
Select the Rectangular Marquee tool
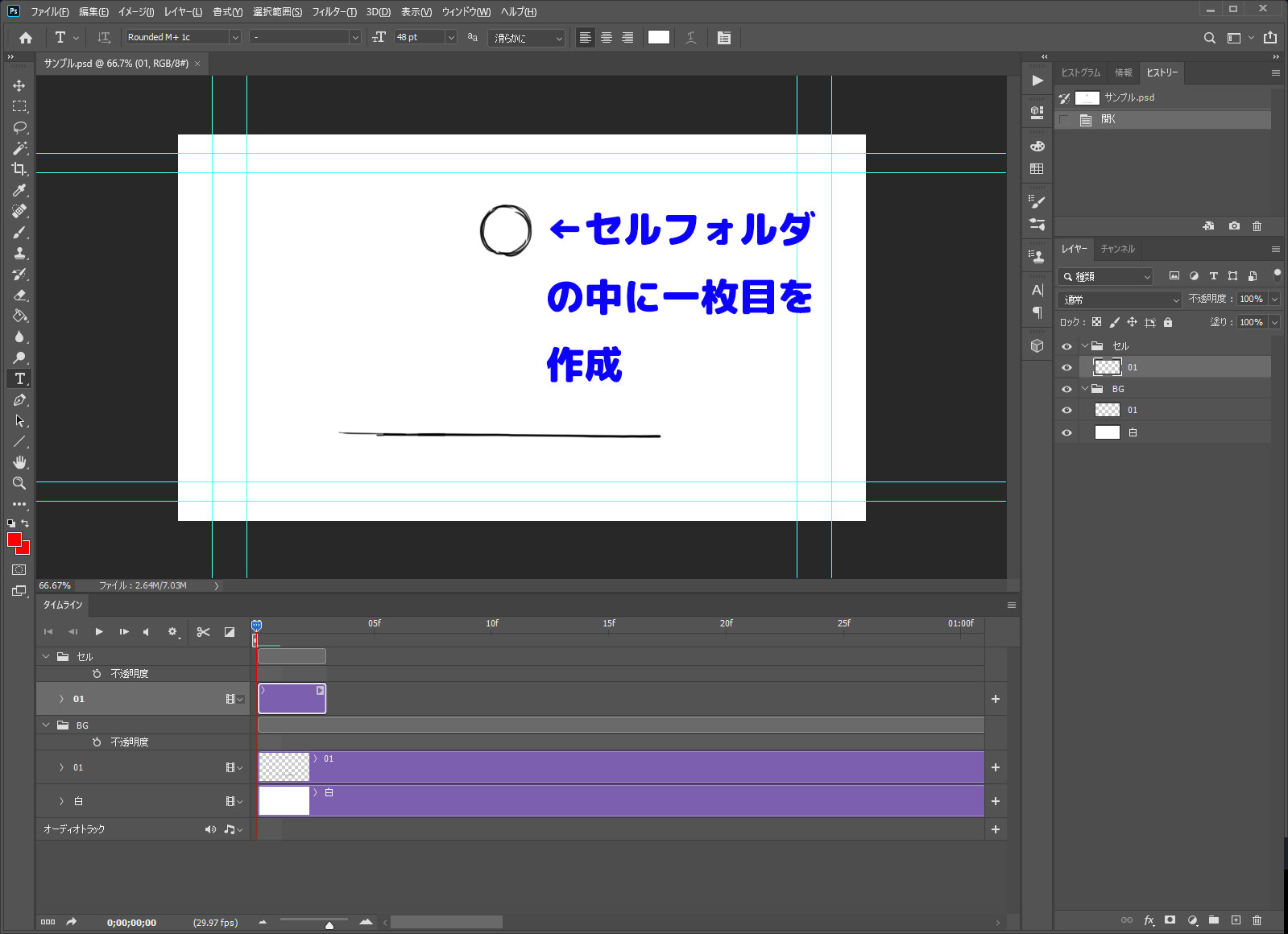[19, 106]
